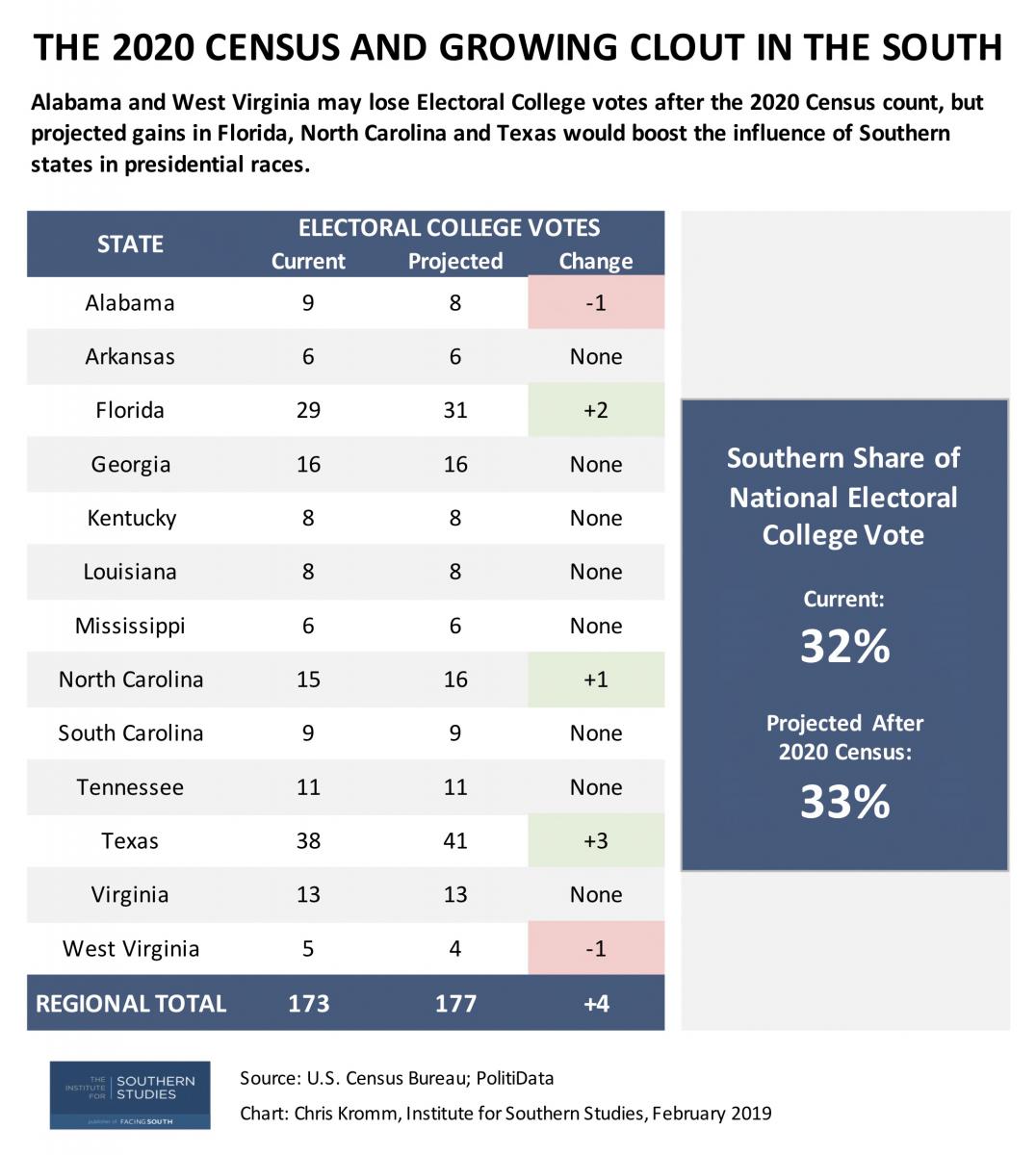
Task: Click the REGIONAL TOTAL label
Action: [131, 1004]
